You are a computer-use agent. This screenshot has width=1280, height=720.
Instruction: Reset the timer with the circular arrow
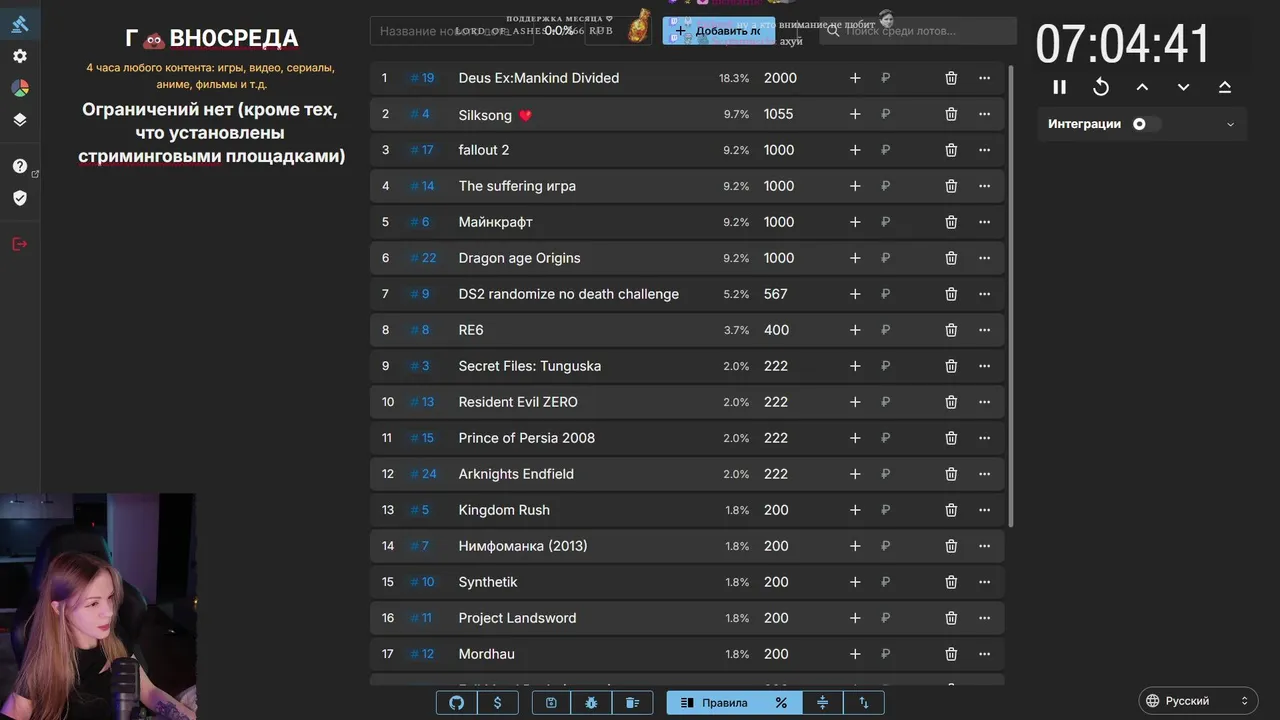click(1101, 87)
